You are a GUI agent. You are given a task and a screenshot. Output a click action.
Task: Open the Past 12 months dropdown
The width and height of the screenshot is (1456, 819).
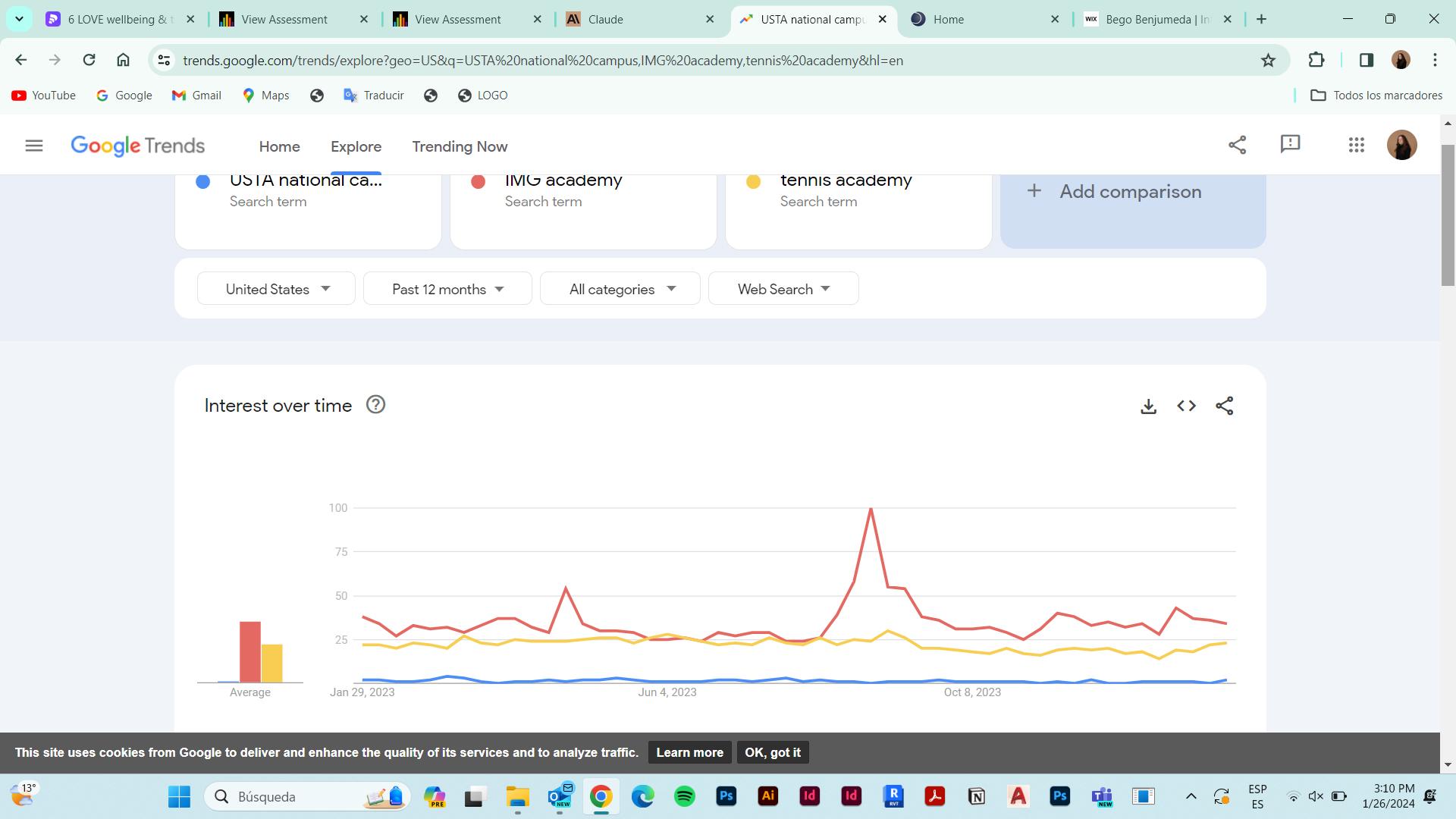[x=447, y=289]
